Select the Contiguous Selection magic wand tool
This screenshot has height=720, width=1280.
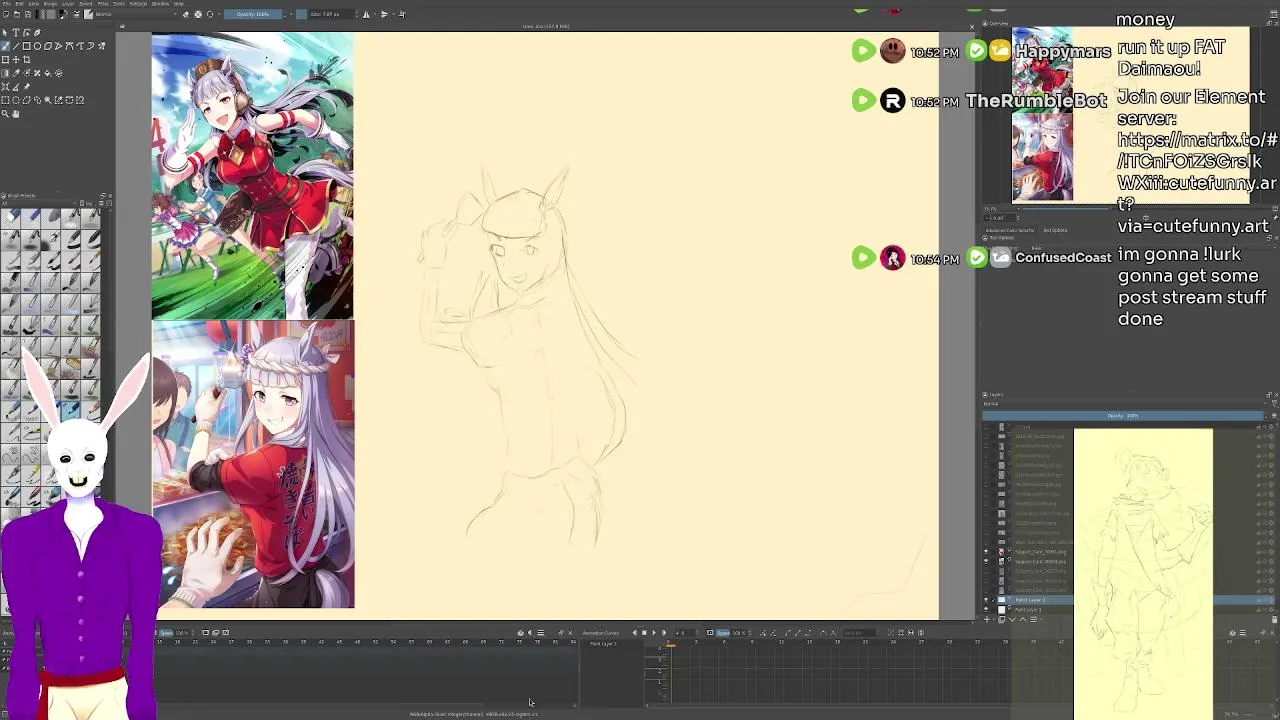(x=48, y=100)
